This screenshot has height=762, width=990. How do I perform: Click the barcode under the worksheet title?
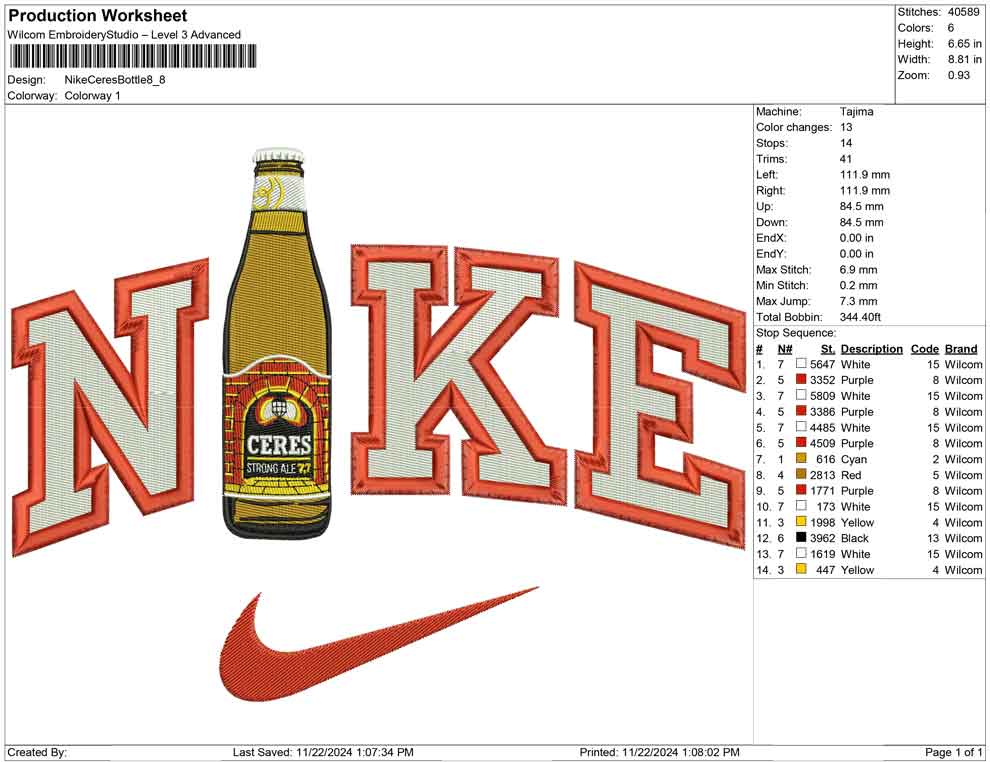tap(132, 56)
